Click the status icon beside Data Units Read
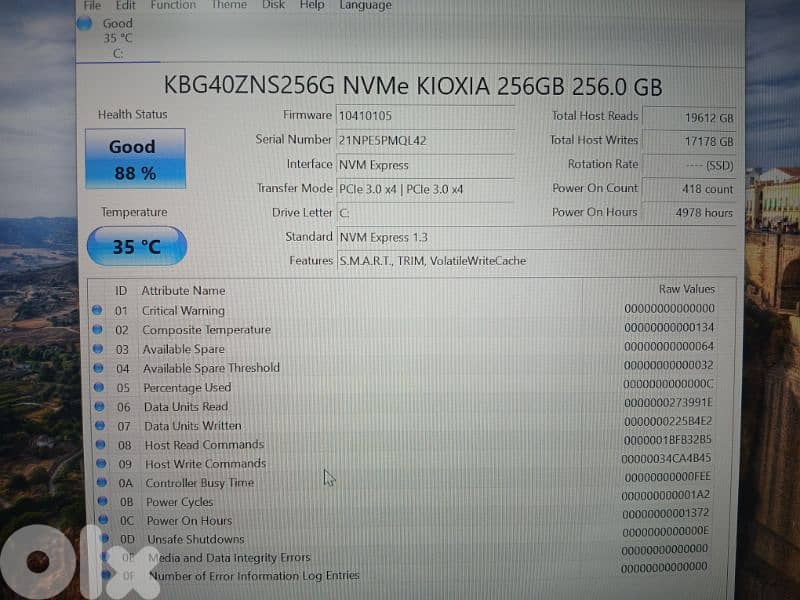The image size is (800, 600). 97,406
